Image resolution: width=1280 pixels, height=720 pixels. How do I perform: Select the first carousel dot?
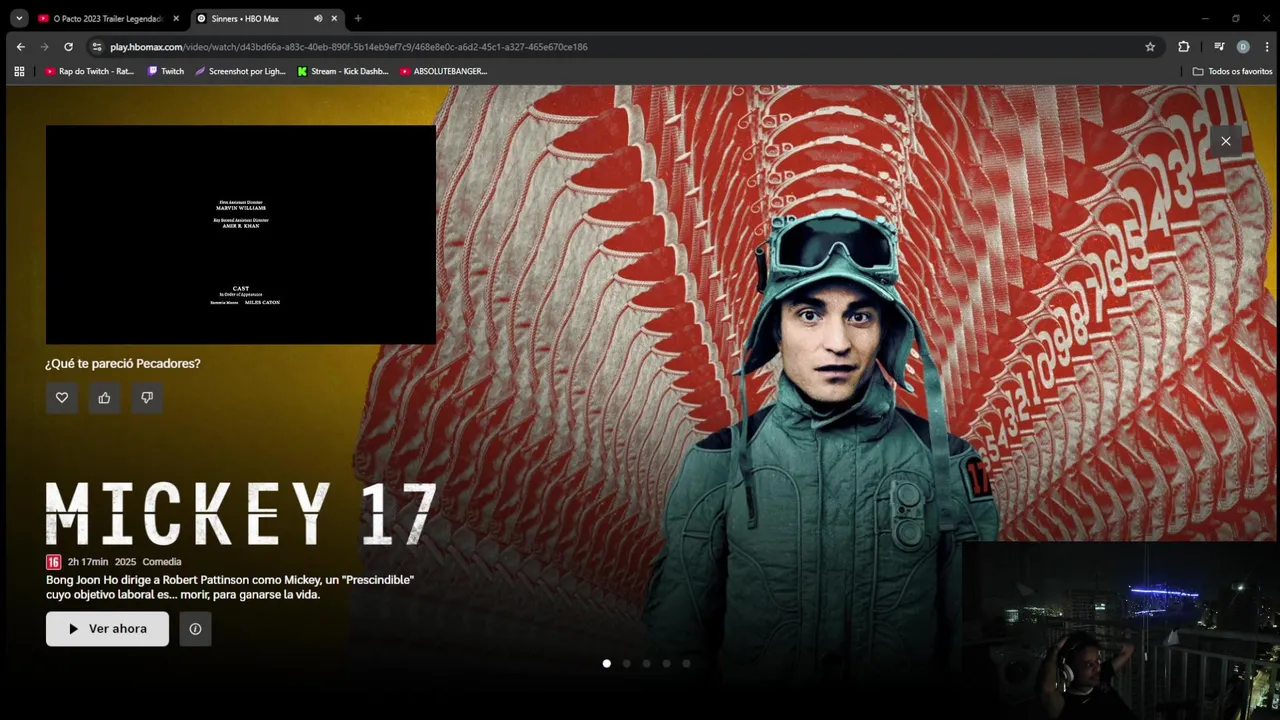click(606, 663)
